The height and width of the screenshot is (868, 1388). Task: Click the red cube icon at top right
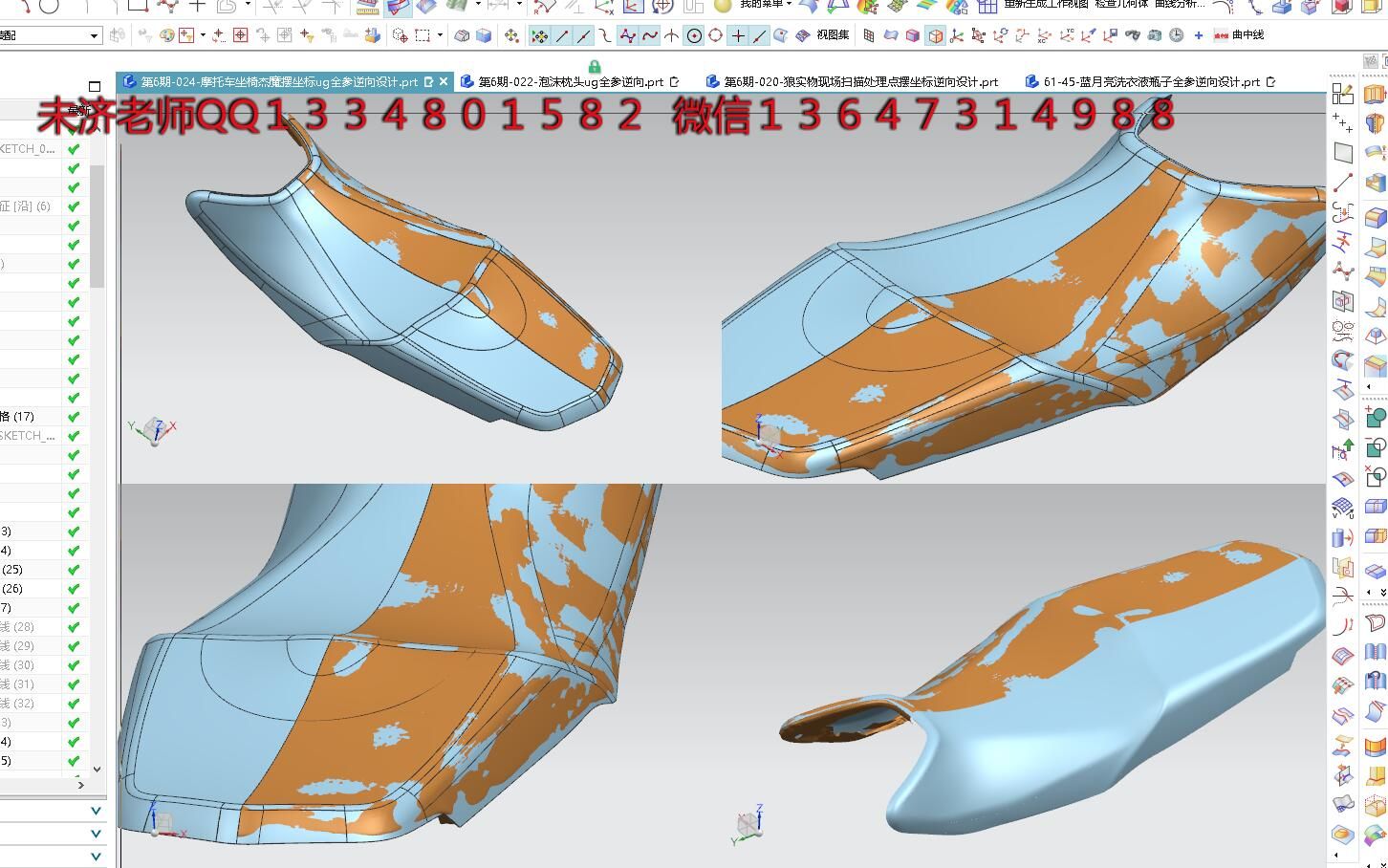click(1342, 6)
